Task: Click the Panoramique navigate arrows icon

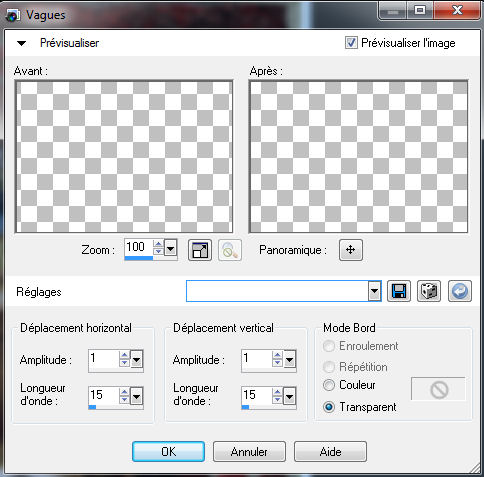Action: tap(351, 250)
